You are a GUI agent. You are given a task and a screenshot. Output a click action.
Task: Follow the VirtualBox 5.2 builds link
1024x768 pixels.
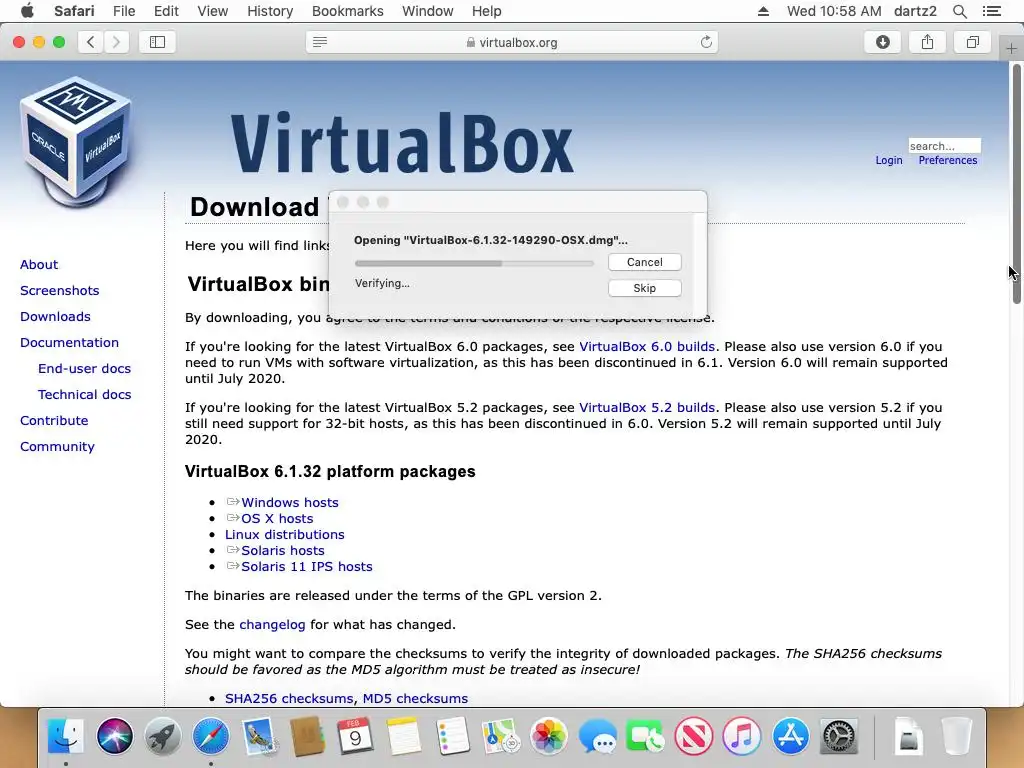[x=647, y=408]
